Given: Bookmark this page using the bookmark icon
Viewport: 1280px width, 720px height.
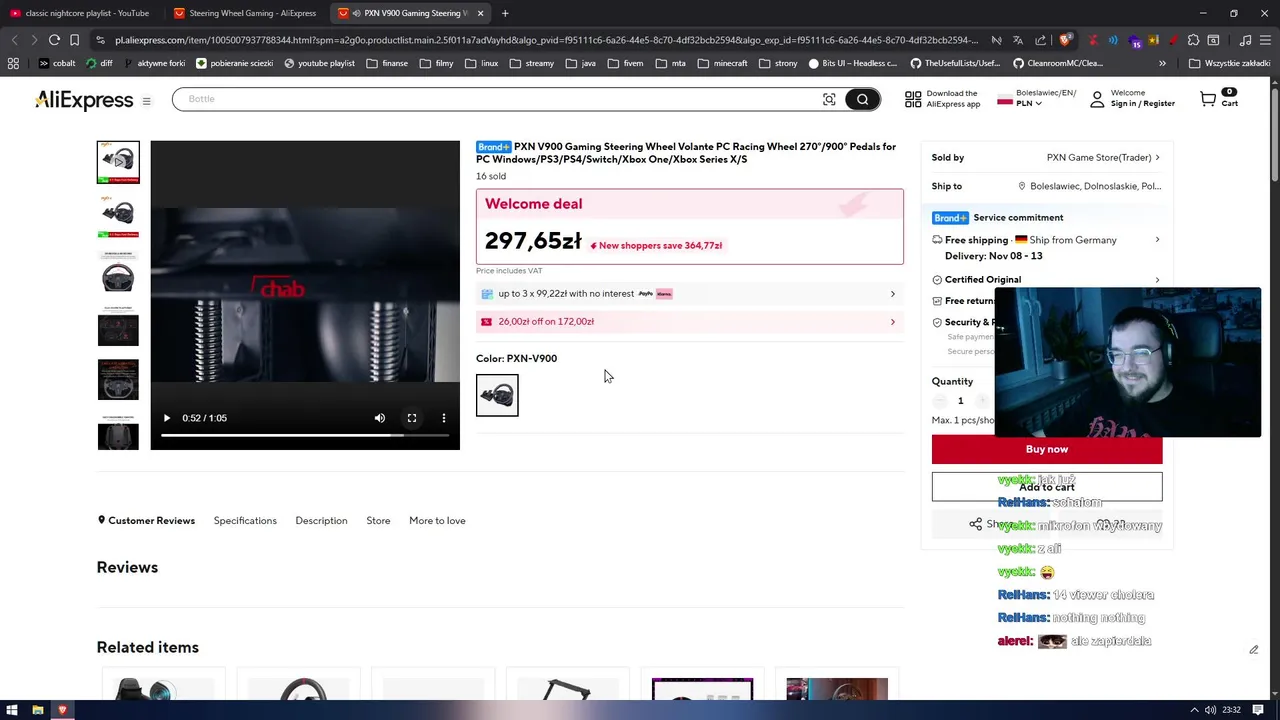Looking at the screenshot, I should pyautogui.click(x=74, y=40).
